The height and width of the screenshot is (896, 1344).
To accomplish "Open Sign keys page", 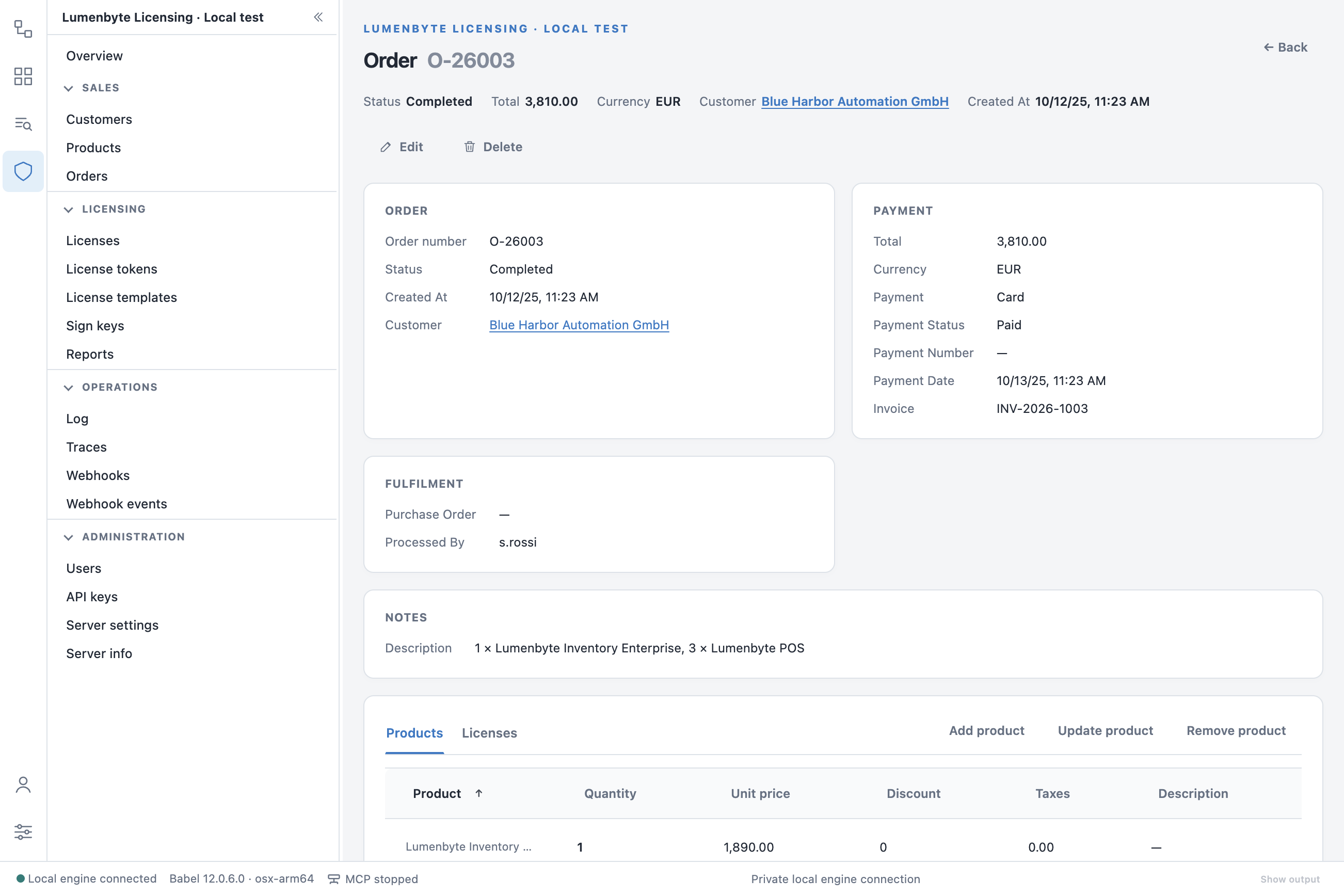I will (95, 326).
